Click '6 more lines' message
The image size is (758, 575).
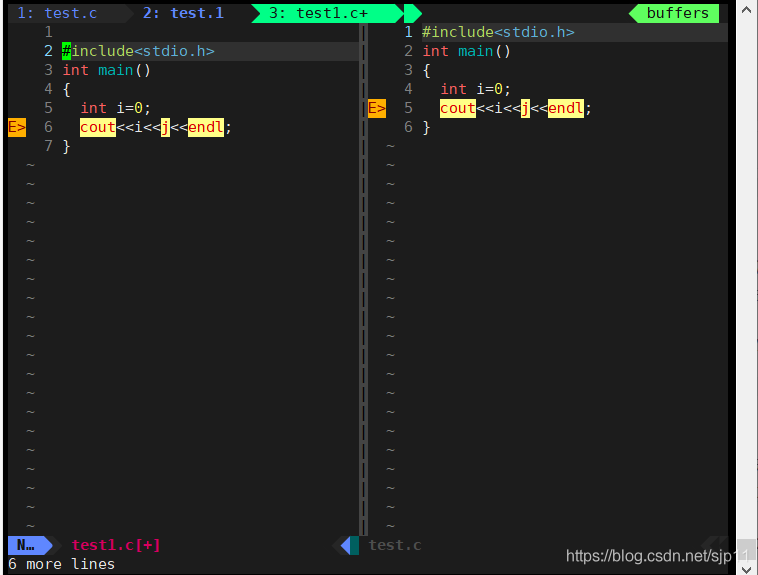pos(62,564)
